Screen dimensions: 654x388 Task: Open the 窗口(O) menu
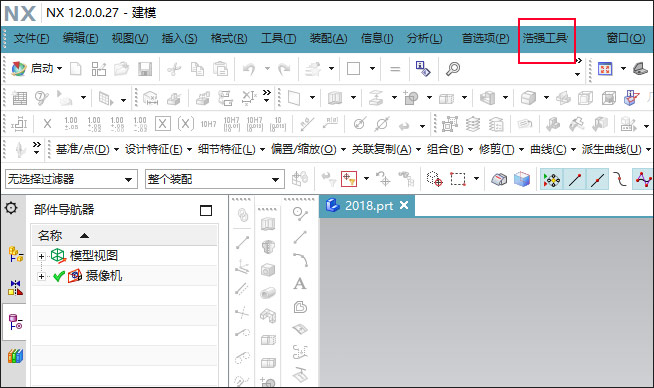pyautogui.click(x=626, y=38)
